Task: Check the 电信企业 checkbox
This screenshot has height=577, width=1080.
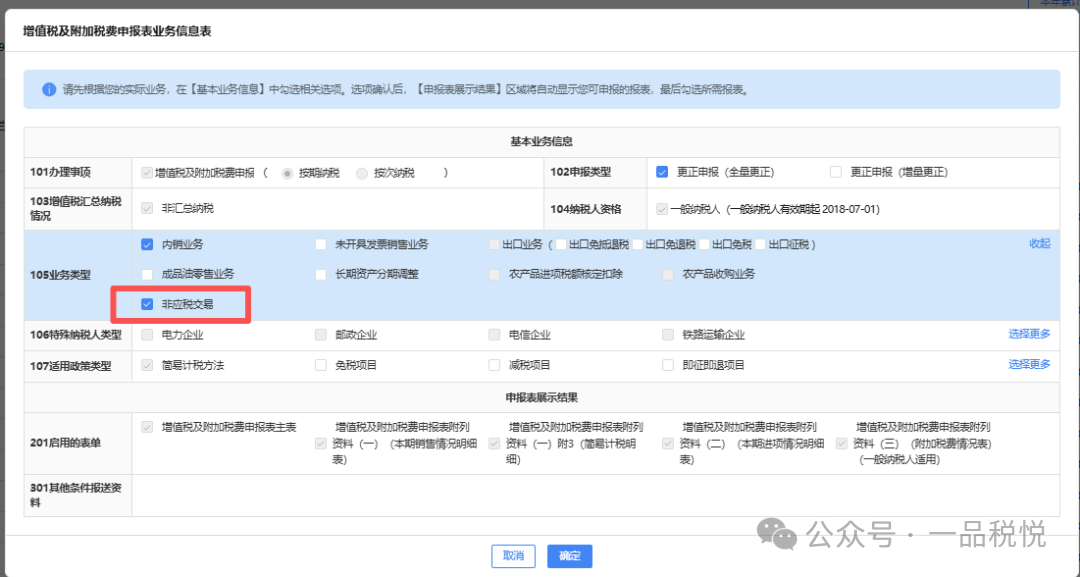Action: point(494,335)
